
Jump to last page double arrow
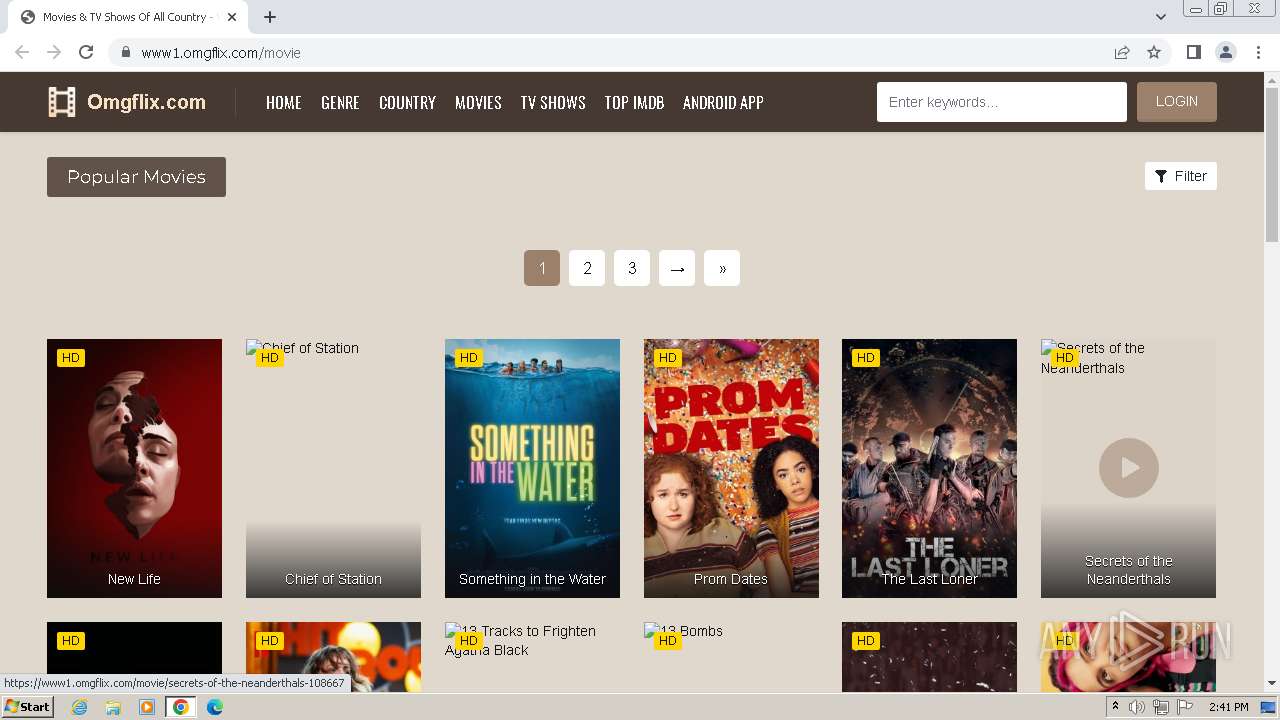click(x=722, y=268)
